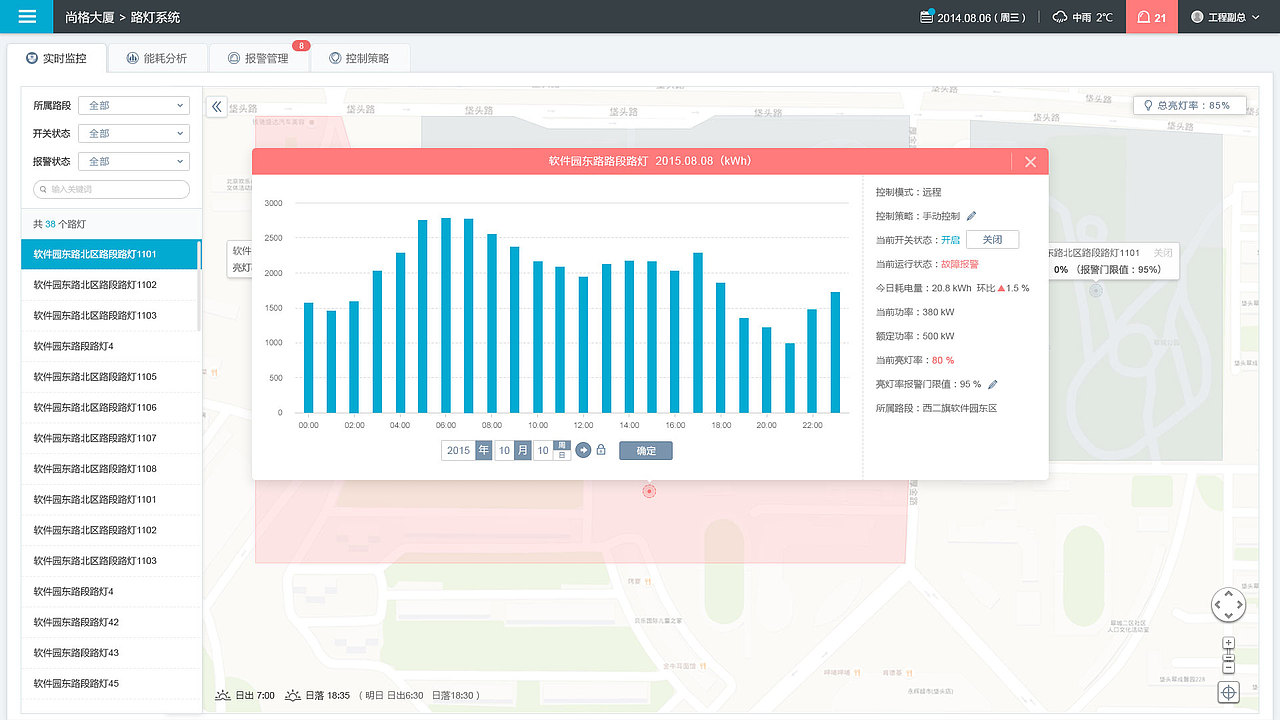Select the 日 option
The height and width of the screenshot is (720, 1280).
pyautogui.click(x=562, y=456)
